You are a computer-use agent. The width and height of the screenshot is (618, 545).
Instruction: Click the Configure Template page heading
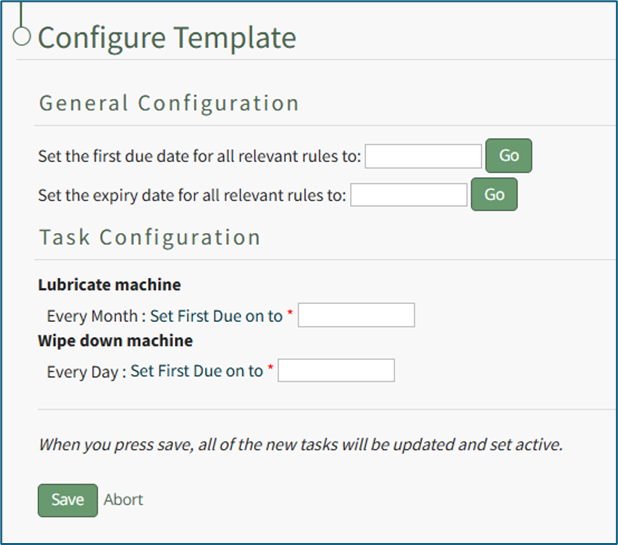tap(167, 38)
